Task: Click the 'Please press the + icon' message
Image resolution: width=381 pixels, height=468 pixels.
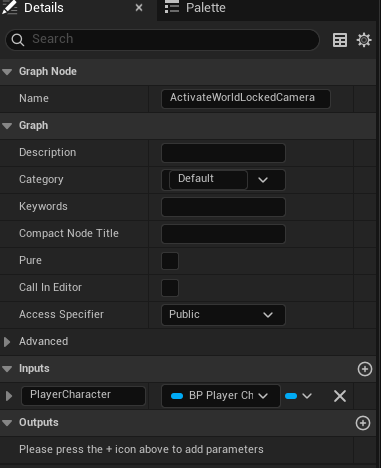Action: (x=141, y=450)
